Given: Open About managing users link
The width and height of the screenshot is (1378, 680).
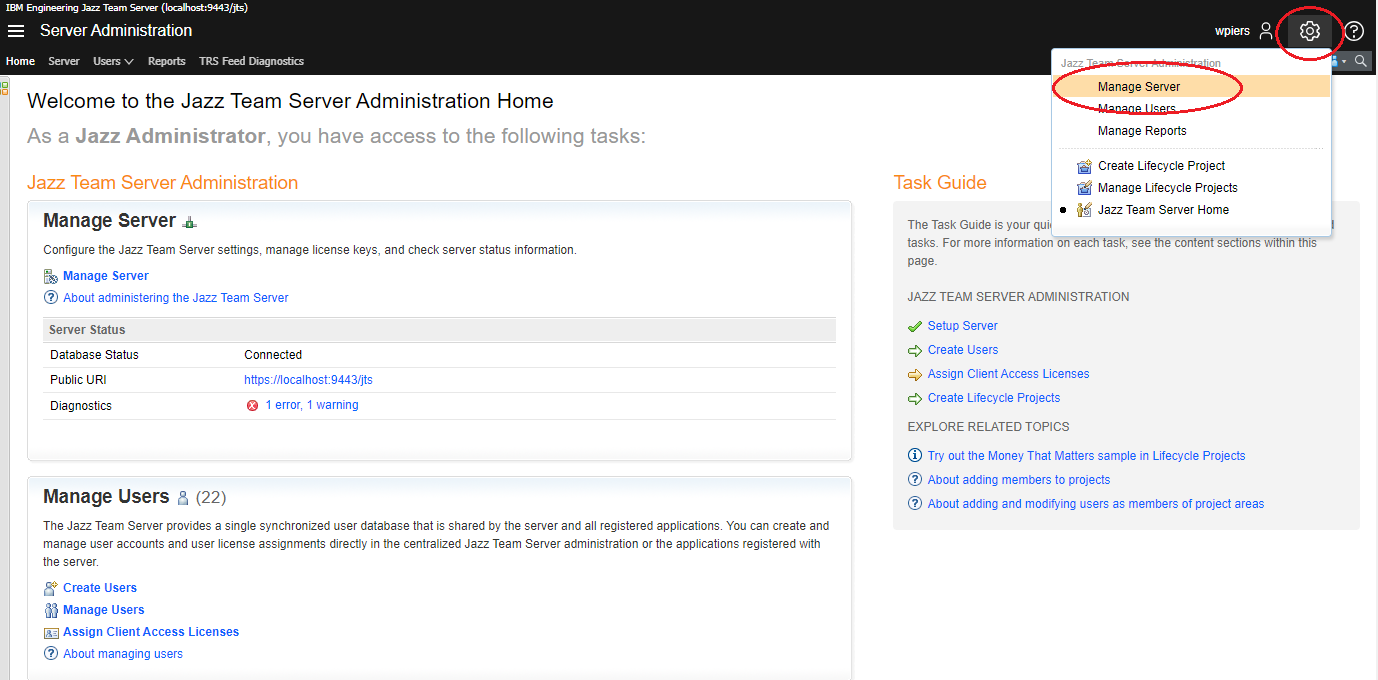Looking at the screenshot, I should point(123,654).
